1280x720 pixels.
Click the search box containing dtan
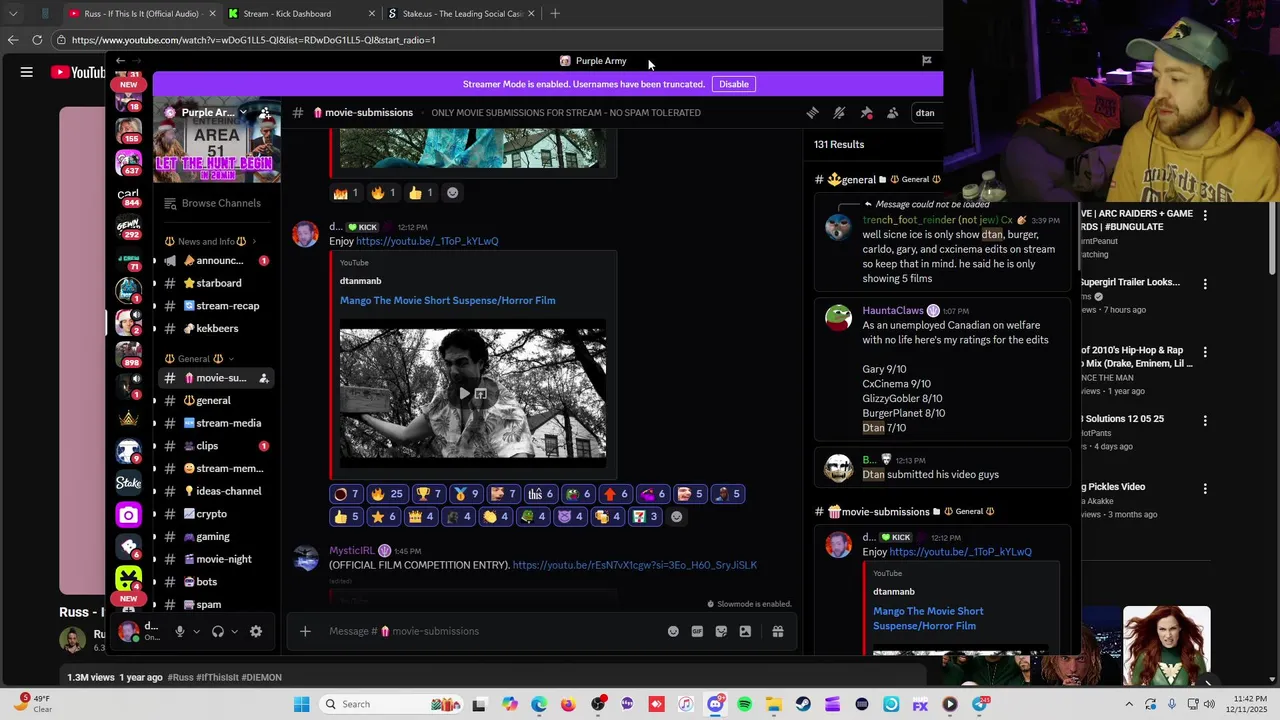926,113
